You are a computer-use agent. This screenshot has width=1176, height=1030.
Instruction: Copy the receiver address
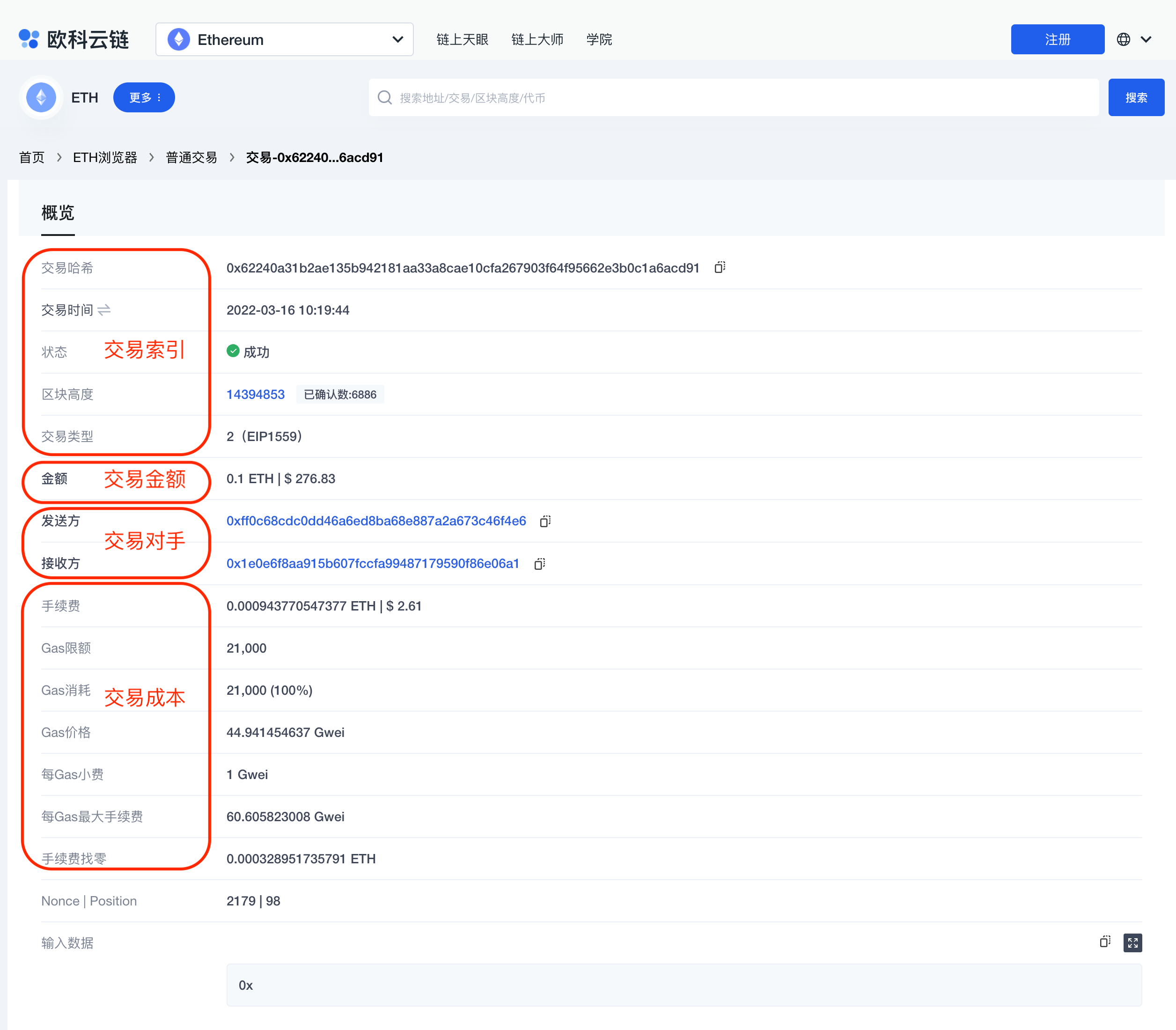pos(539,563)
